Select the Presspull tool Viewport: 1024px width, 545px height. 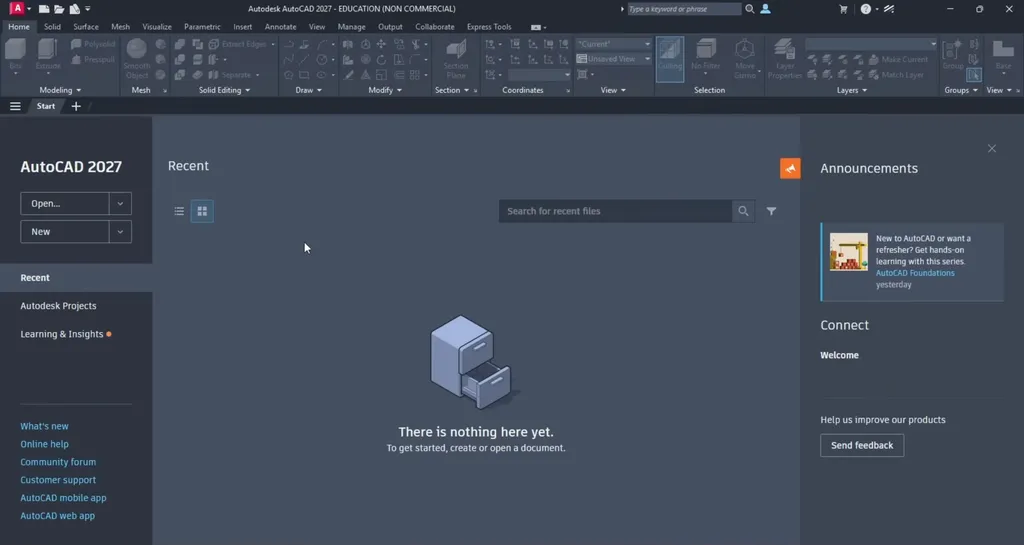point(93,59)
